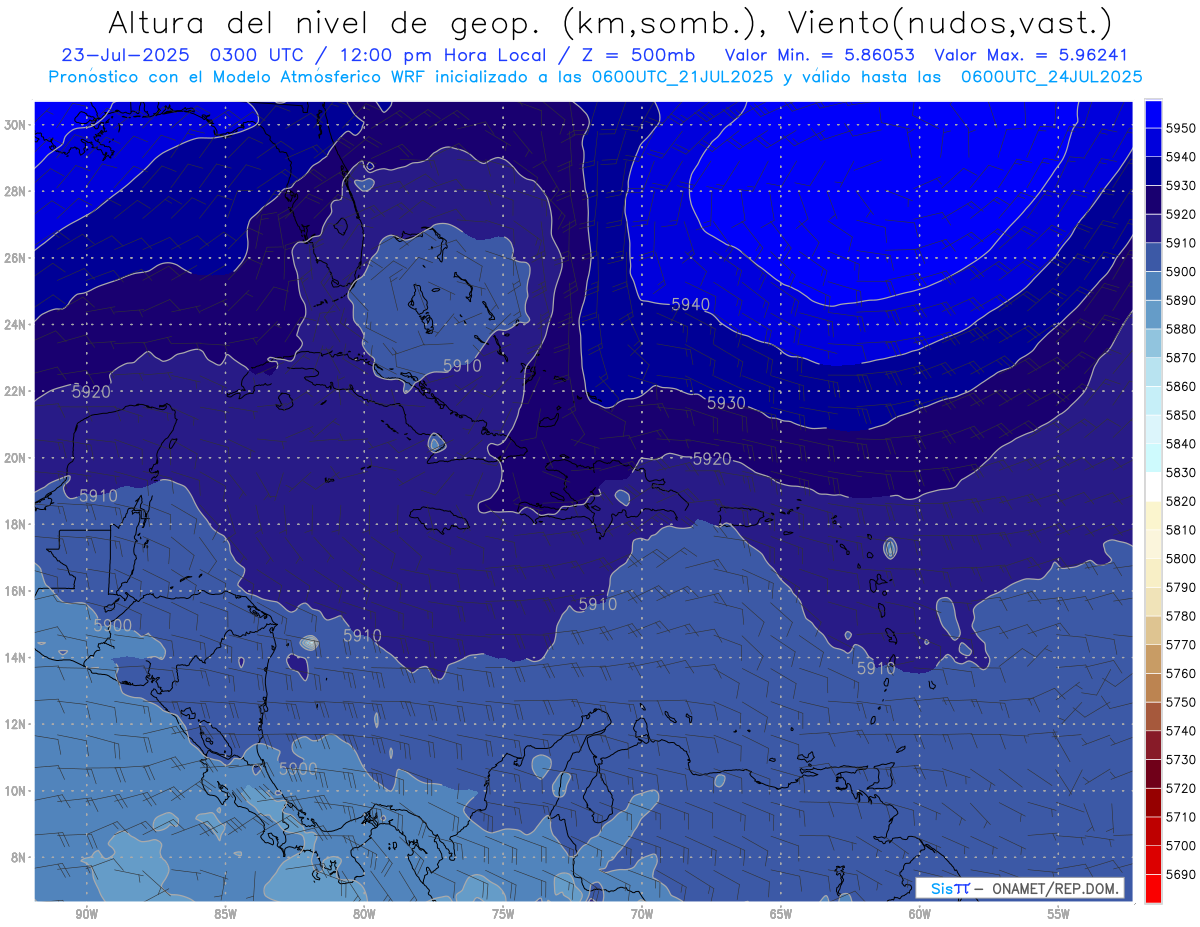Click the 12N latitude axis label
The height and width of the screenshot is (927, 1200).
tap(16, 724)
